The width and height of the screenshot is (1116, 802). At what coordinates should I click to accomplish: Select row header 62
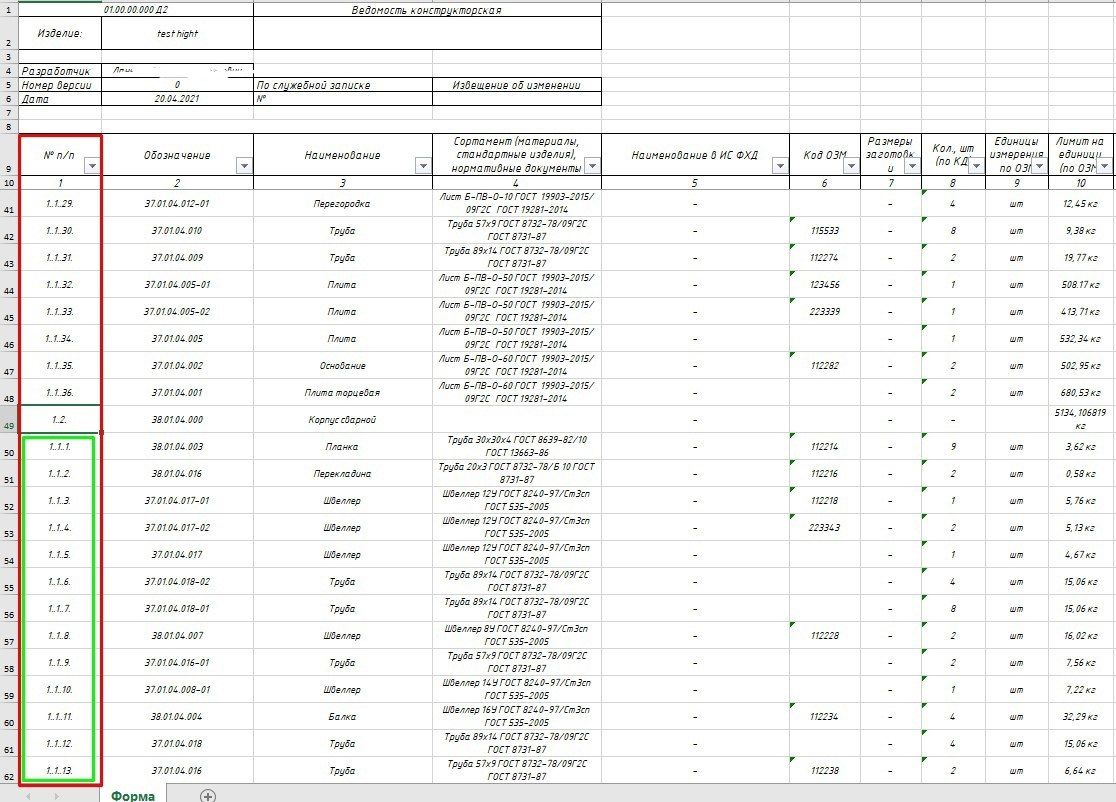point(9,771)
